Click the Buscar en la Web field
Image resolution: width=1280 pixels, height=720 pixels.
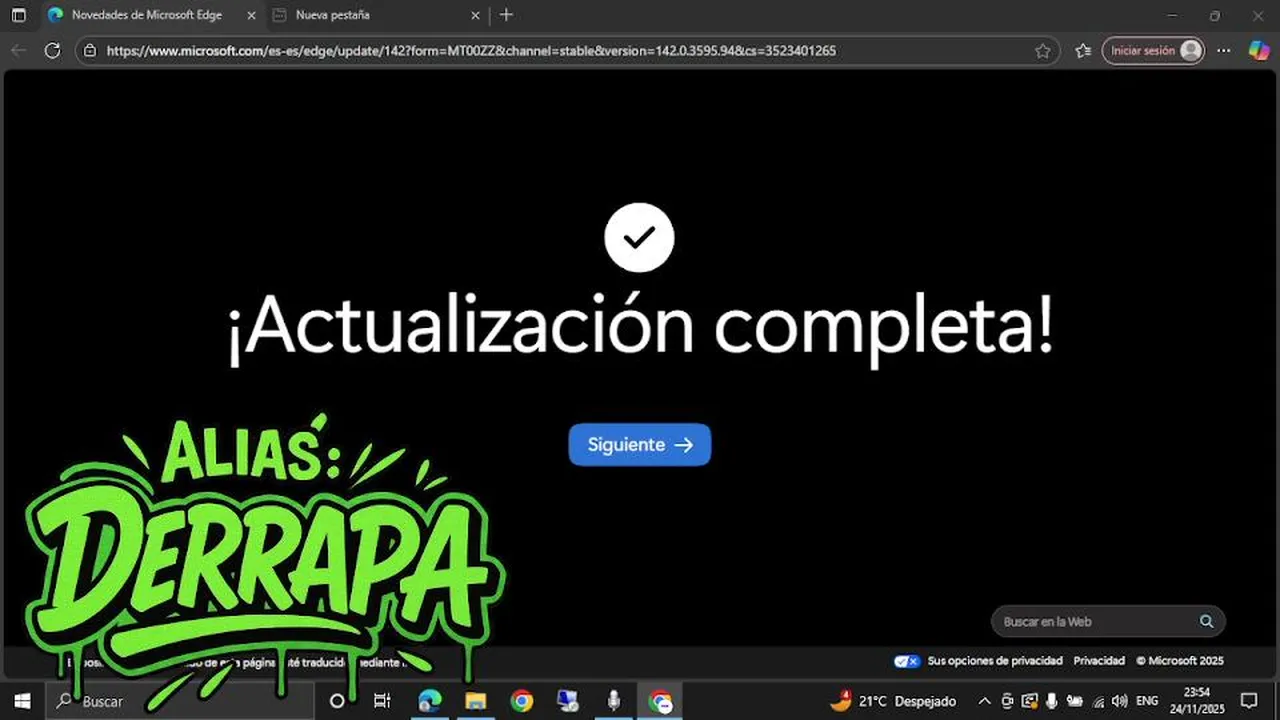click(x=1108, y=621)
